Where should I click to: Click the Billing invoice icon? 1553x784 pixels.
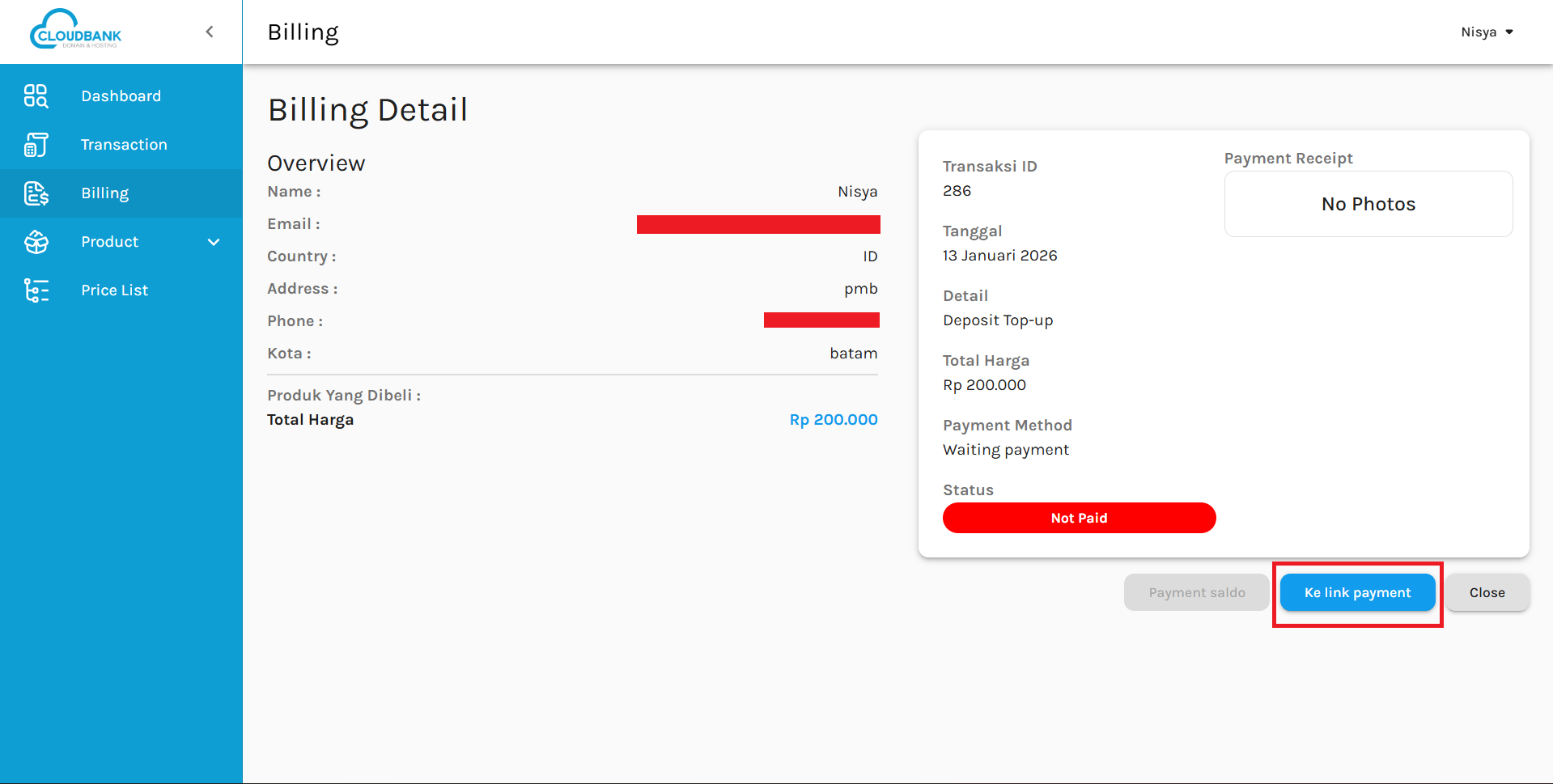[x=36, y=193]
